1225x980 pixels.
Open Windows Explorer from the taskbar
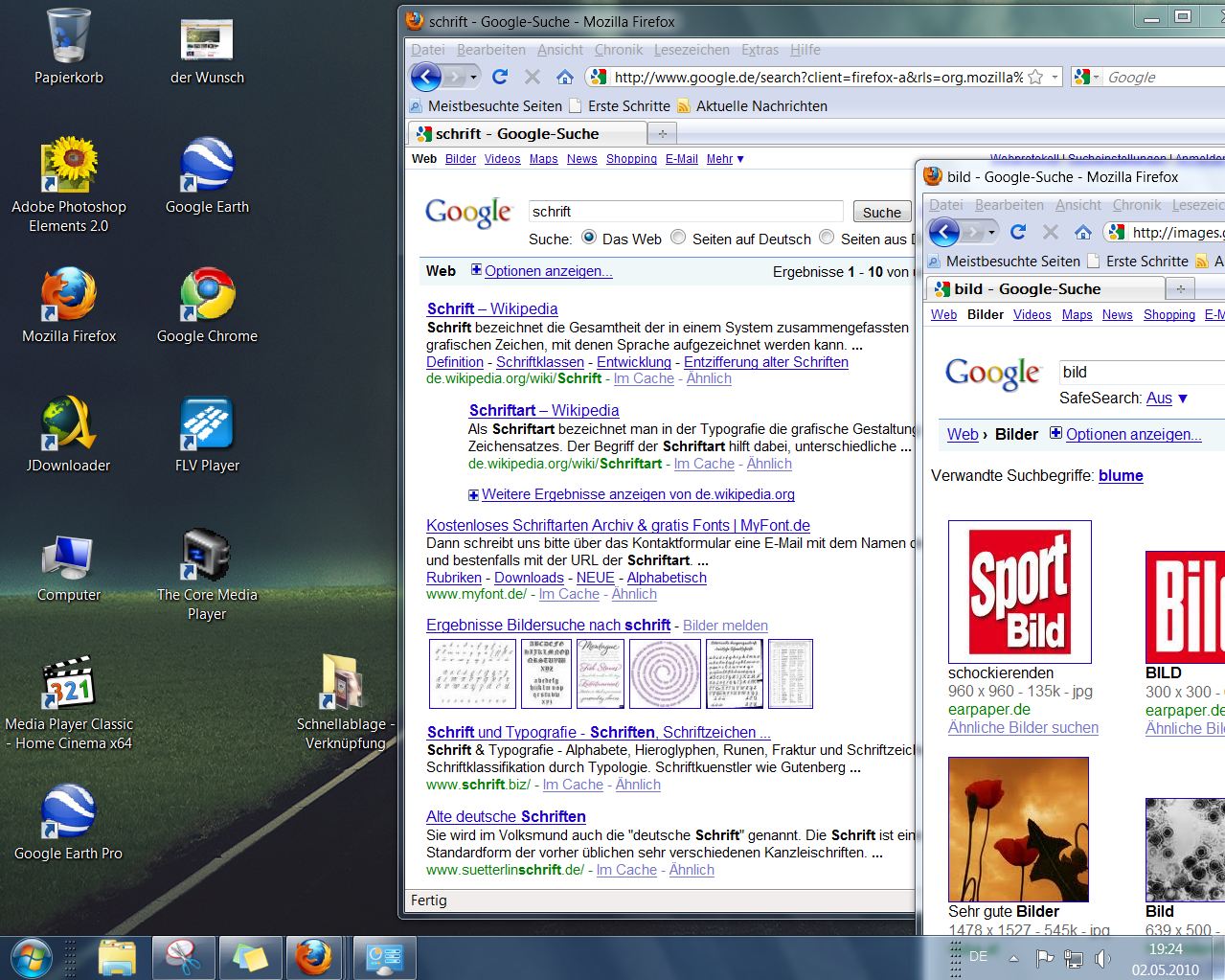(x=117, y=957)
